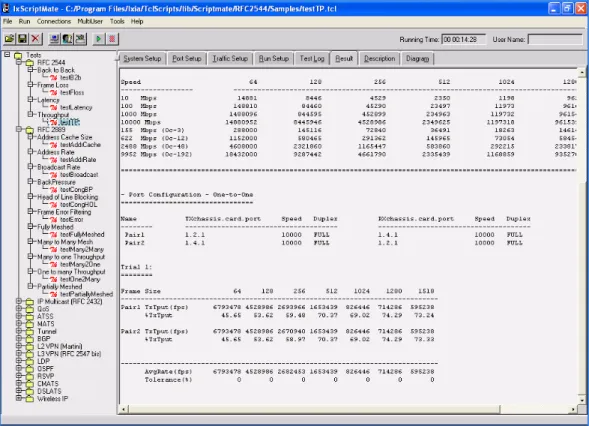The image size is (589, 426).
Task: Open the Help menu
Action: (x=137, y=21)
